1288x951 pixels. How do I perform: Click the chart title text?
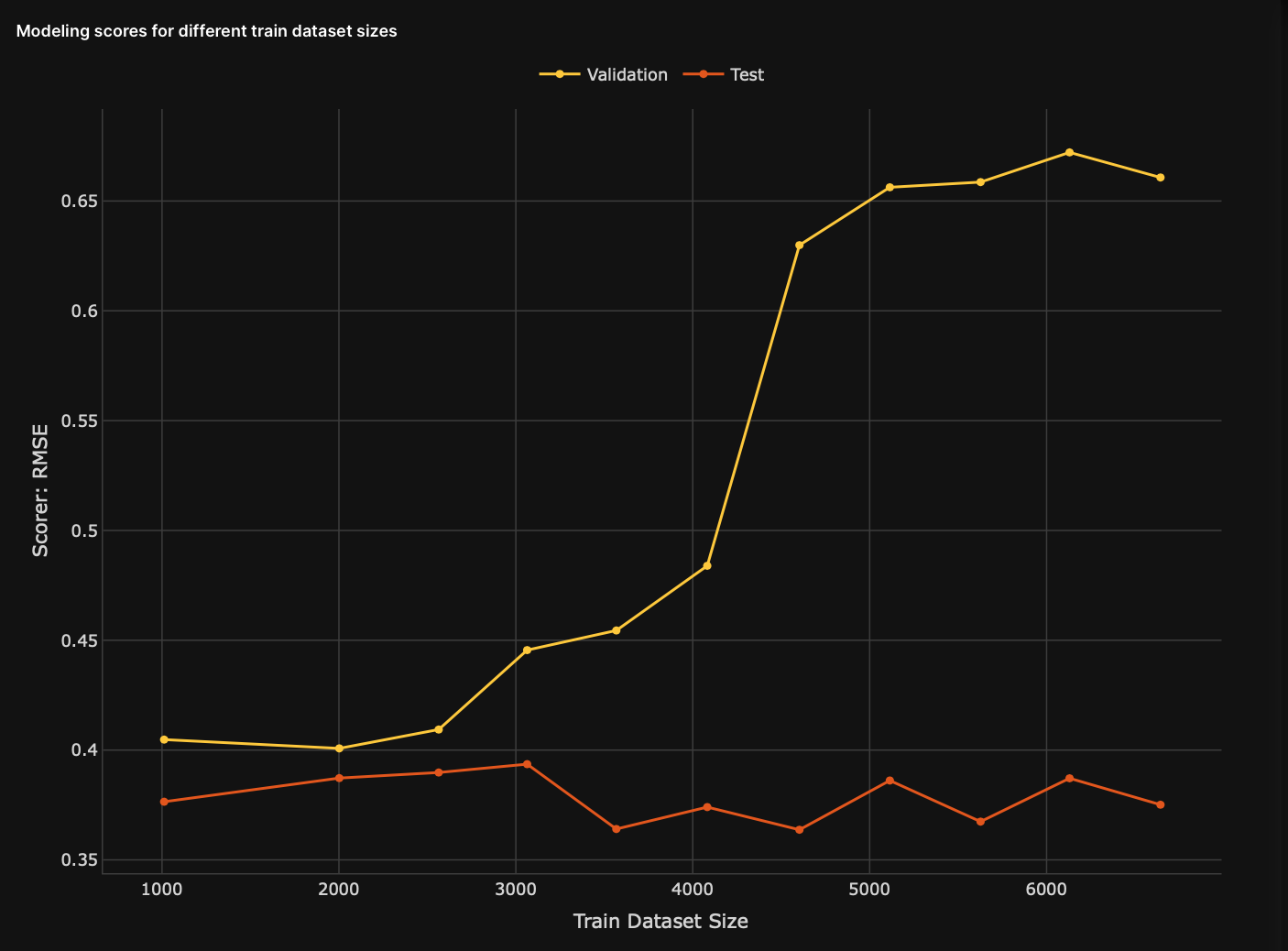206,31
